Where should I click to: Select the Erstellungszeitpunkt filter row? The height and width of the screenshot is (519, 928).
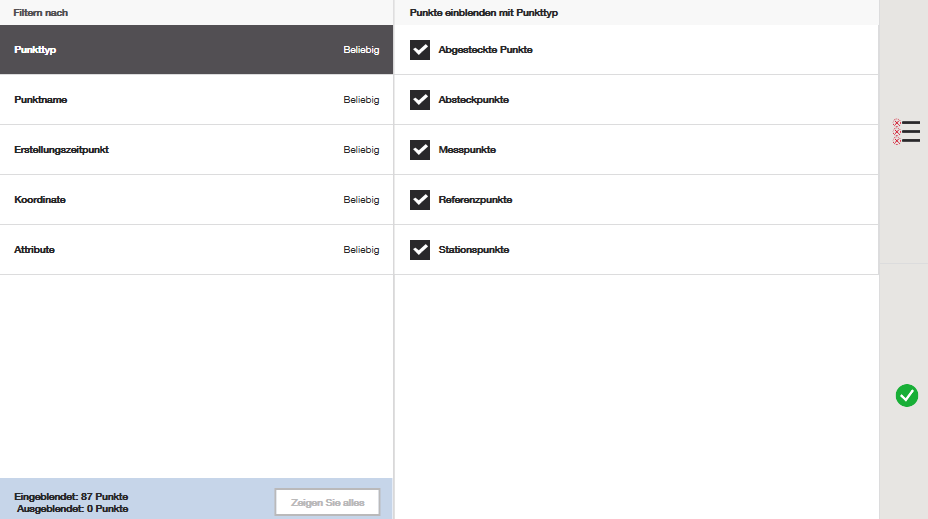coord(196,150)
